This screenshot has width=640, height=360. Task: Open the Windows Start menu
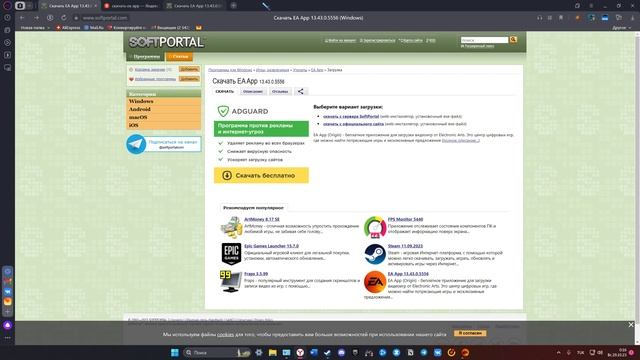175,353
